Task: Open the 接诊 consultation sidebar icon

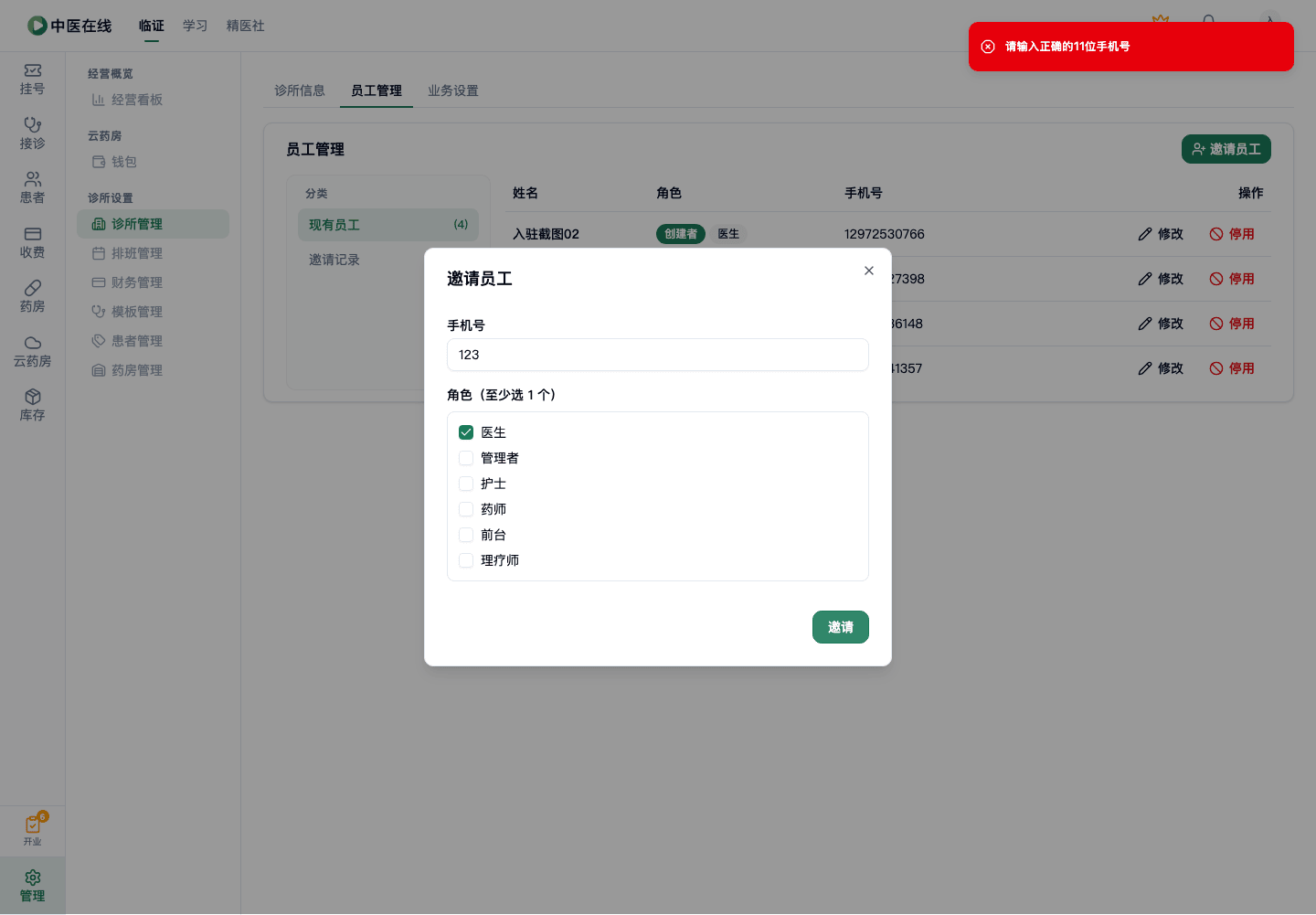Action: coord(32,133)
